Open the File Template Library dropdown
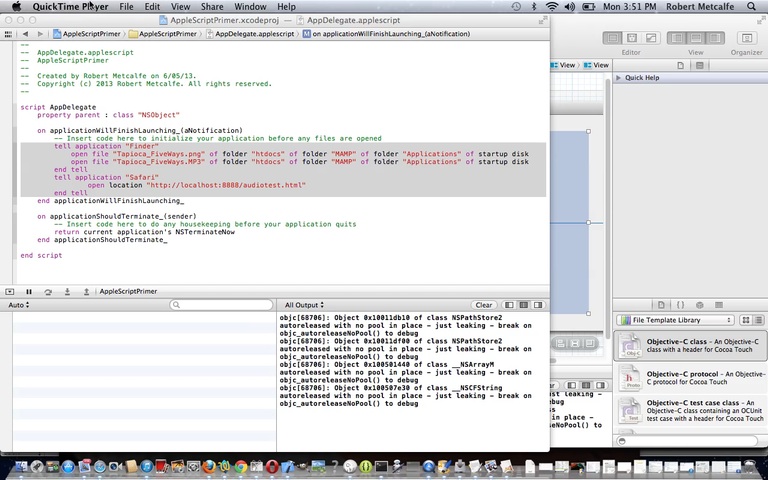The width and height of the screenshot is (768, 480). 675,320
